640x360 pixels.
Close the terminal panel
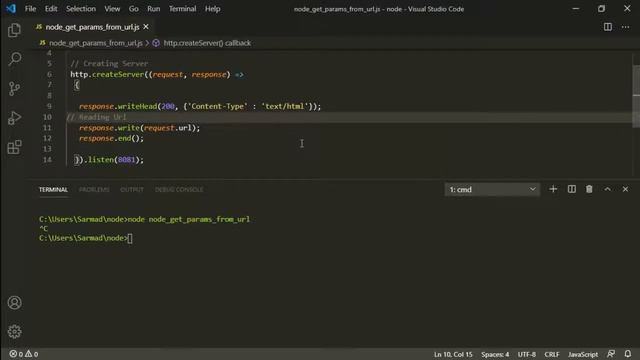coord(625,189)
